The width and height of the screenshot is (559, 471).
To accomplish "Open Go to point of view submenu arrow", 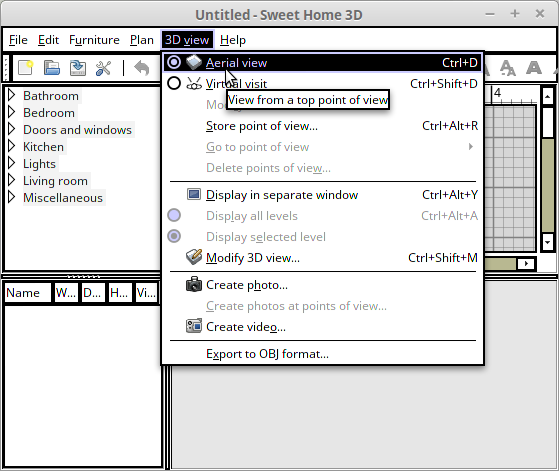I will [x=471, y=147].
